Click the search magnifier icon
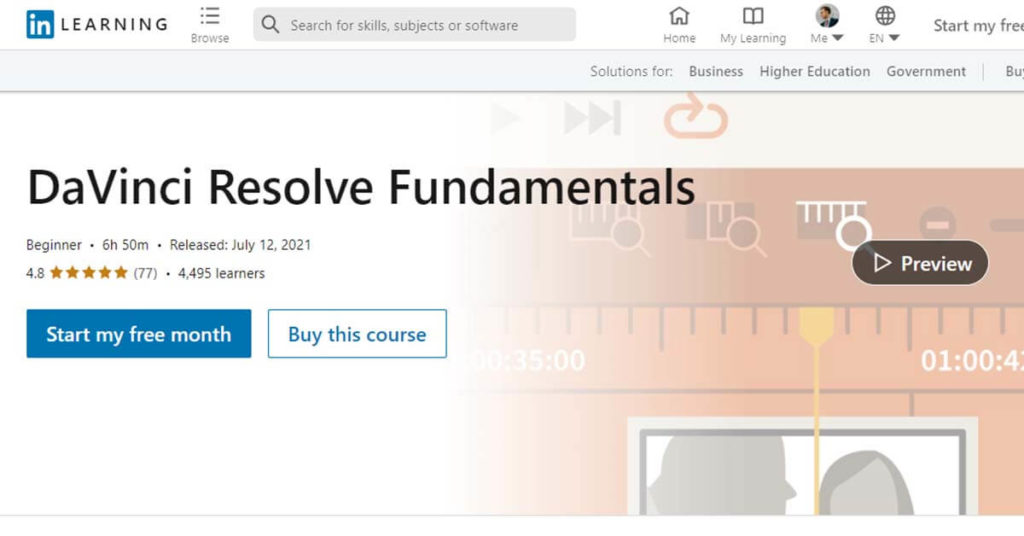The height and width of the screenshot is (536, 1024). pos(270,25)
